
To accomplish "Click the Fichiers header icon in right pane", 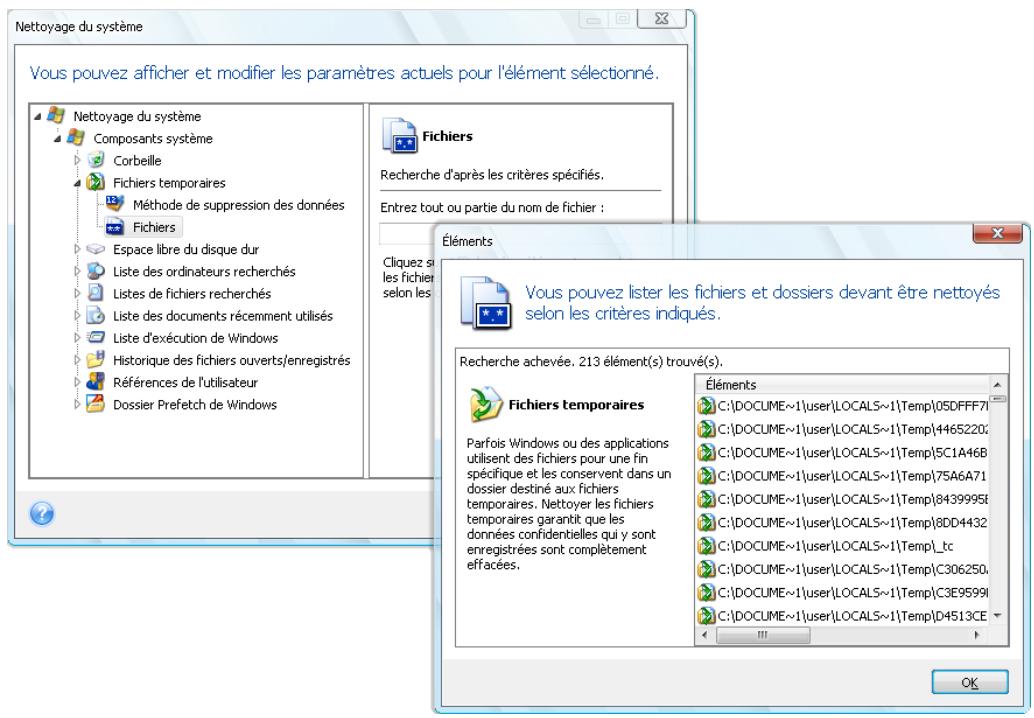I will pyautogui.click(x=400, y=135).
